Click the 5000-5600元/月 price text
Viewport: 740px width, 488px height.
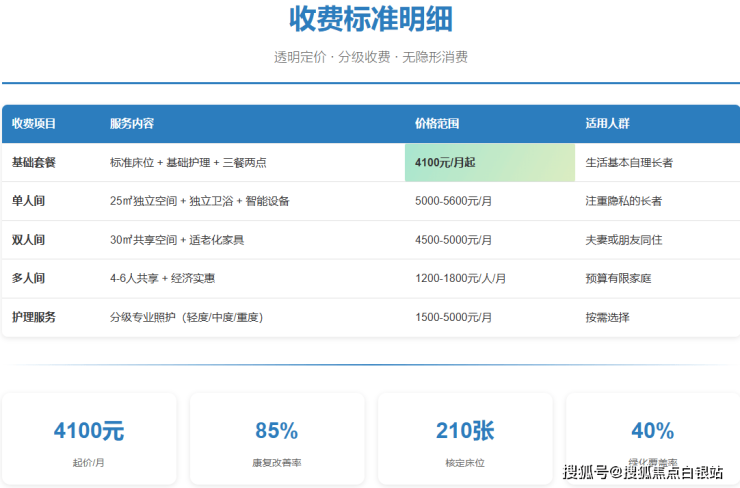(x=453, y=201)
